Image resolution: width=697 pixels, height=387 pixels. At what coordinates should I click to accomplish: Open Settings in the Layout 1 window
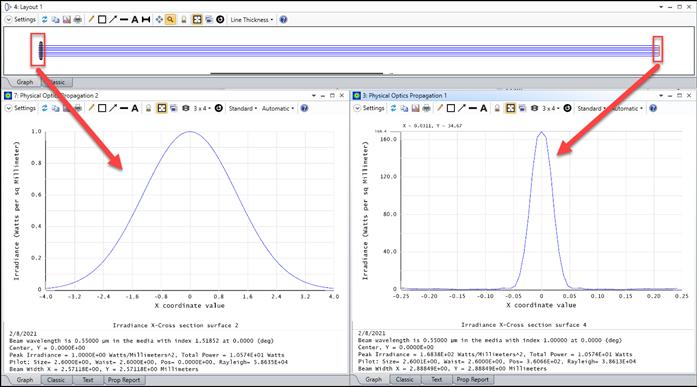(20, 20)
